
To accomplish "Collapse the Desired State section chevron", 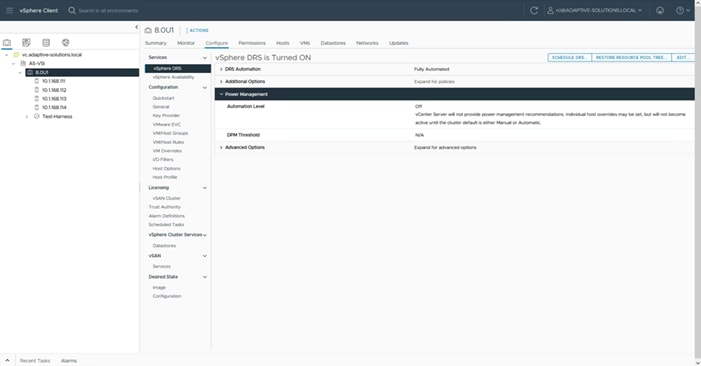I will pyautogui.click(x=205, y=277).
